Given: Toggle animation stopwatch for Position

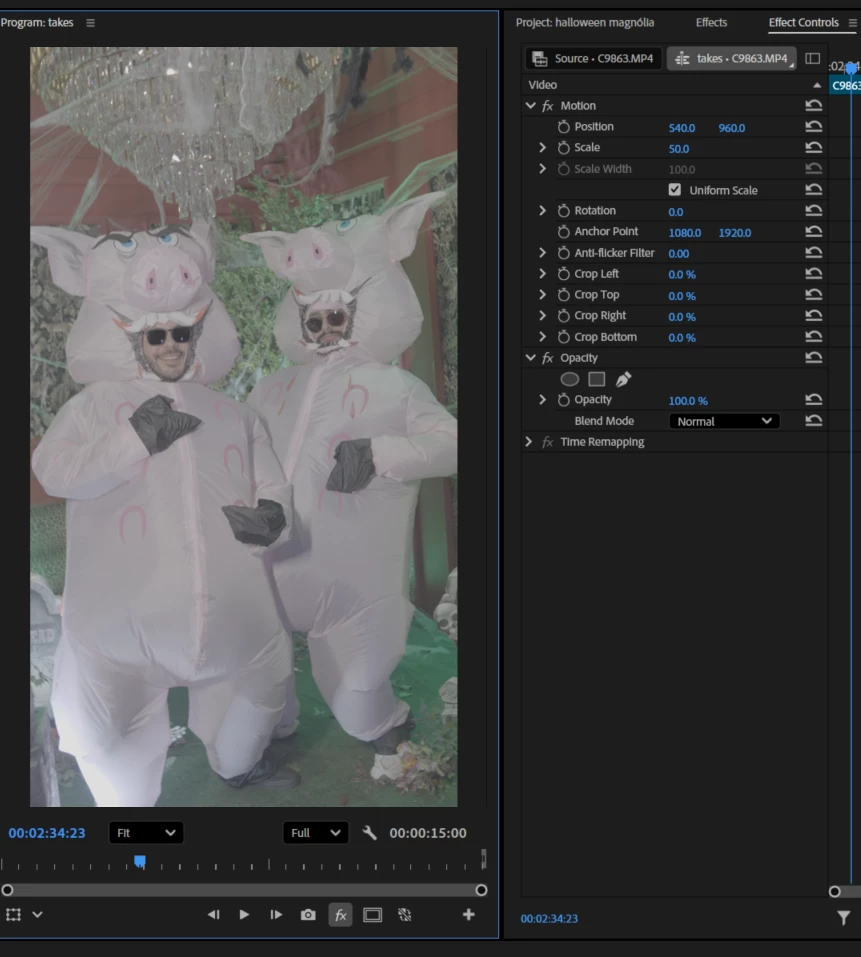Looking at the screenshot, I should tap(563, 126).
